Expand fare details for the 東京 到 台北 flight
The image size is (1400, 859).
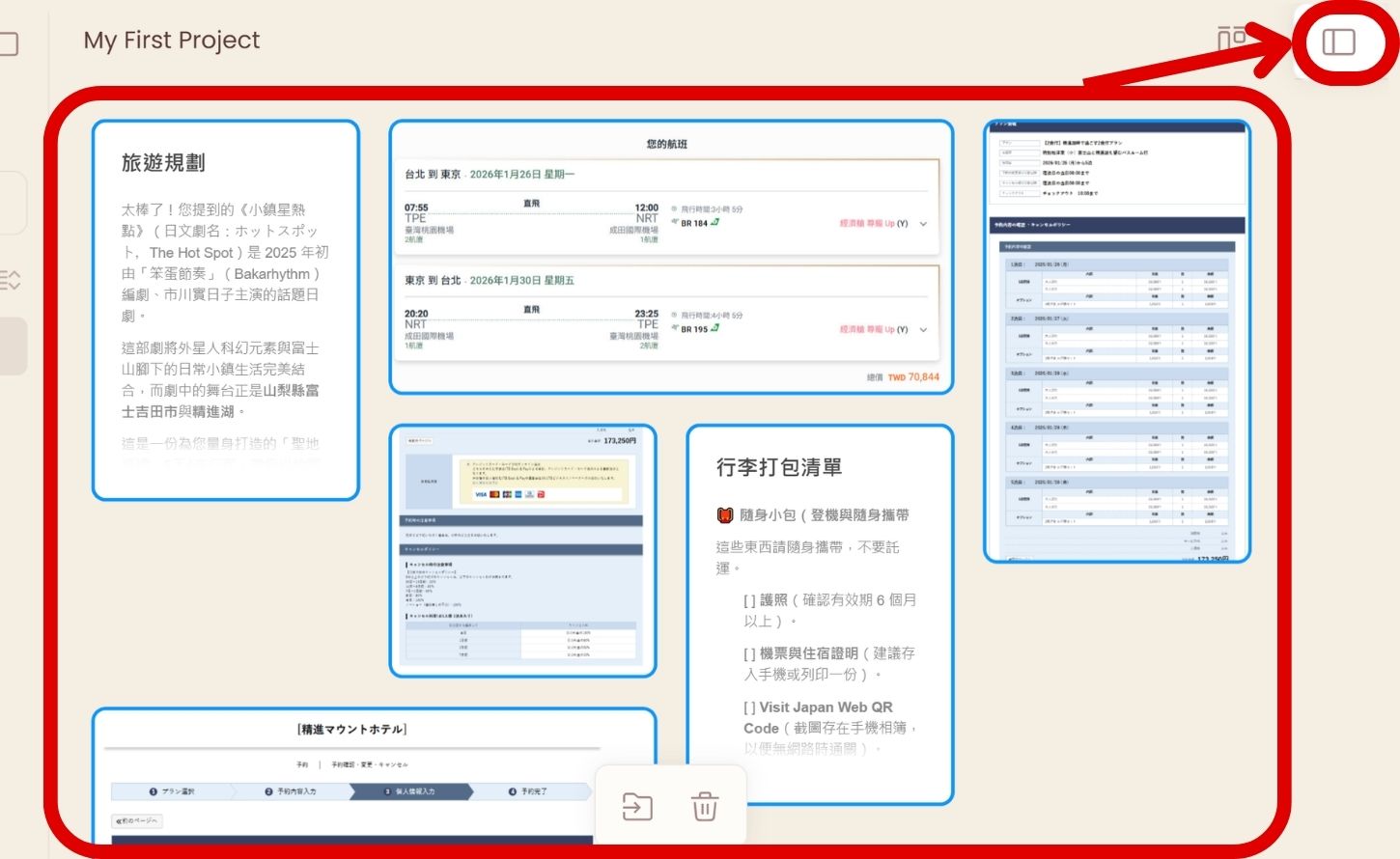tap(924, 328)
